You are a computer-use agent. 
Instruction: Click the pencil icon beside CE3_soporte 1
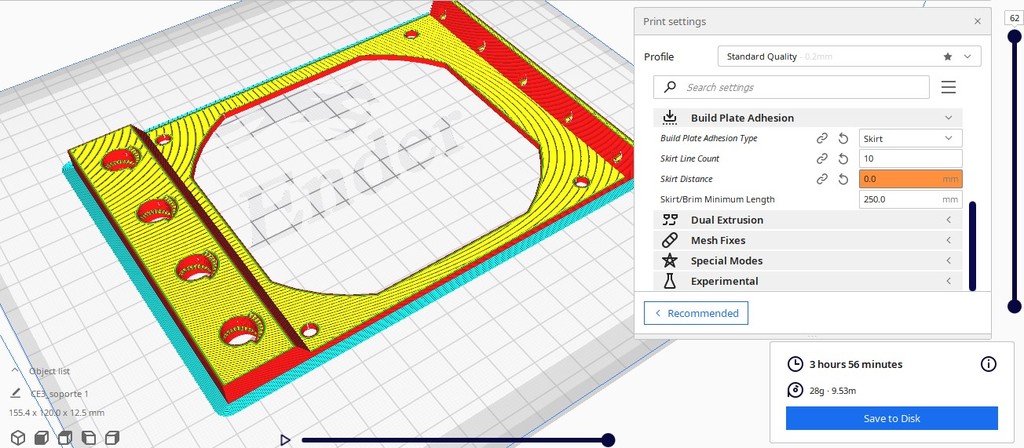click(x=16, y=393)
